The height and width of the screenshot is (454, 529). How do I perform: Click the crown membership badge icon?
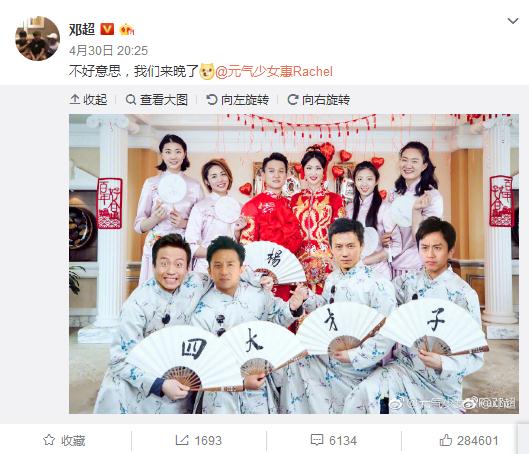point(127,30)
